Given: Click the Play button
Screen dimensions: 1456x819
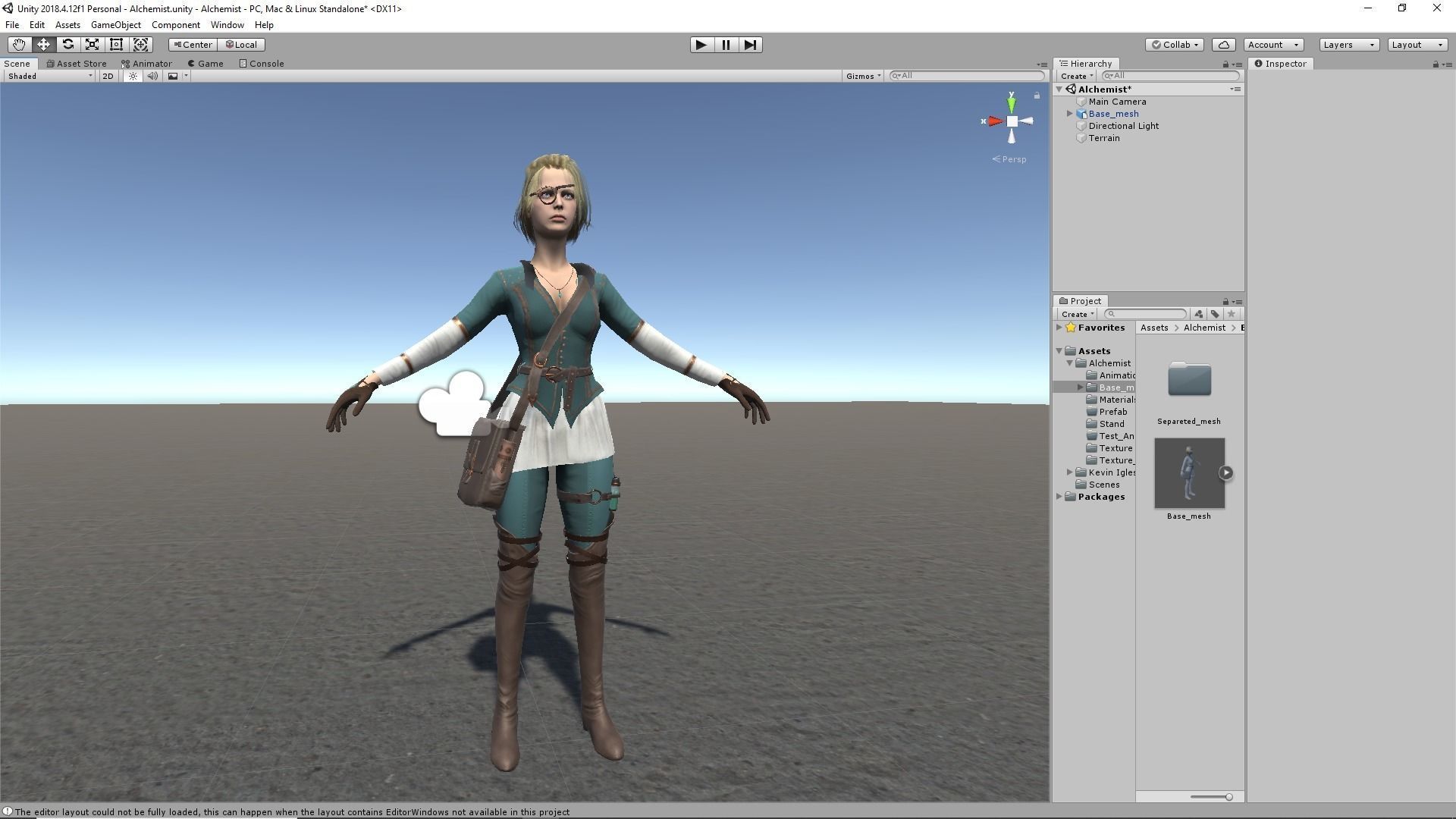Looking at the screenshot, I should [701, 45].
